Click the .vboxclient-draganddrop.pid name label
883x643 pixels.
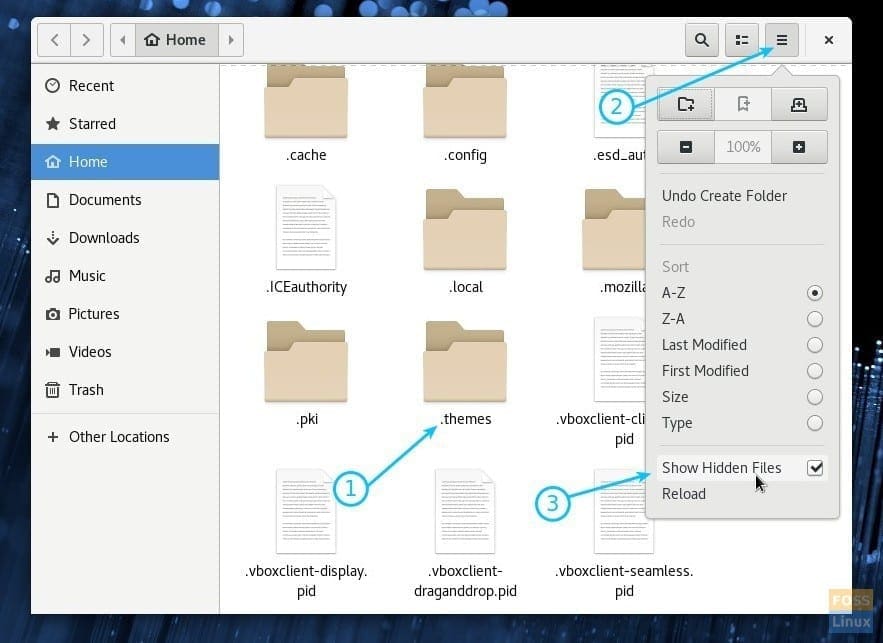tap(465, 581)
